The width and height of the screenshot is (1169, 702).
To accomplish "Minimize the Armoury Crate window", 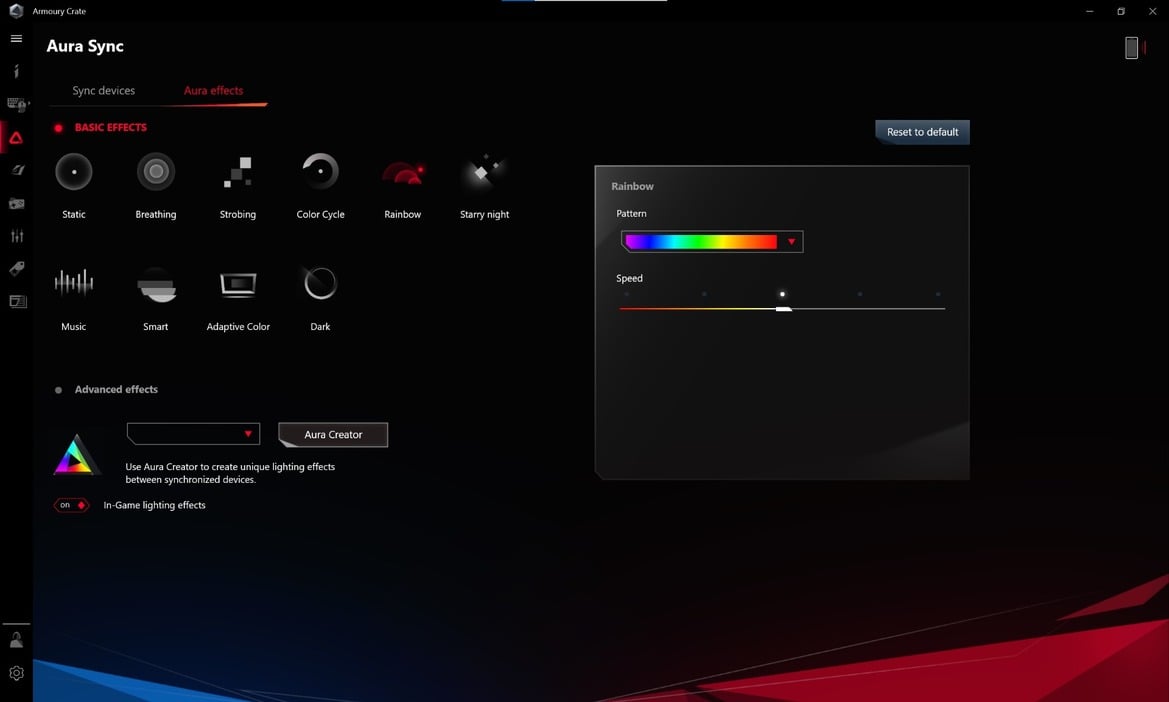I will (1089, 11).
